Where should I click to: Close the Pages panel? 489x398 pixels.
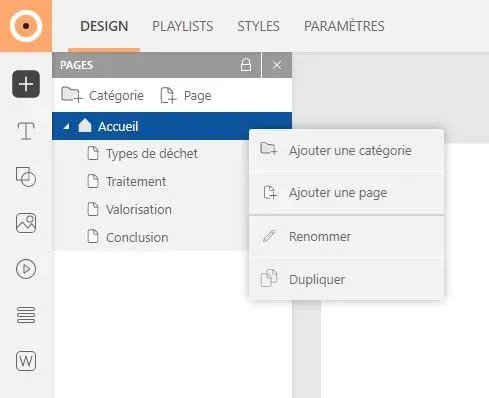click(277, 65)
